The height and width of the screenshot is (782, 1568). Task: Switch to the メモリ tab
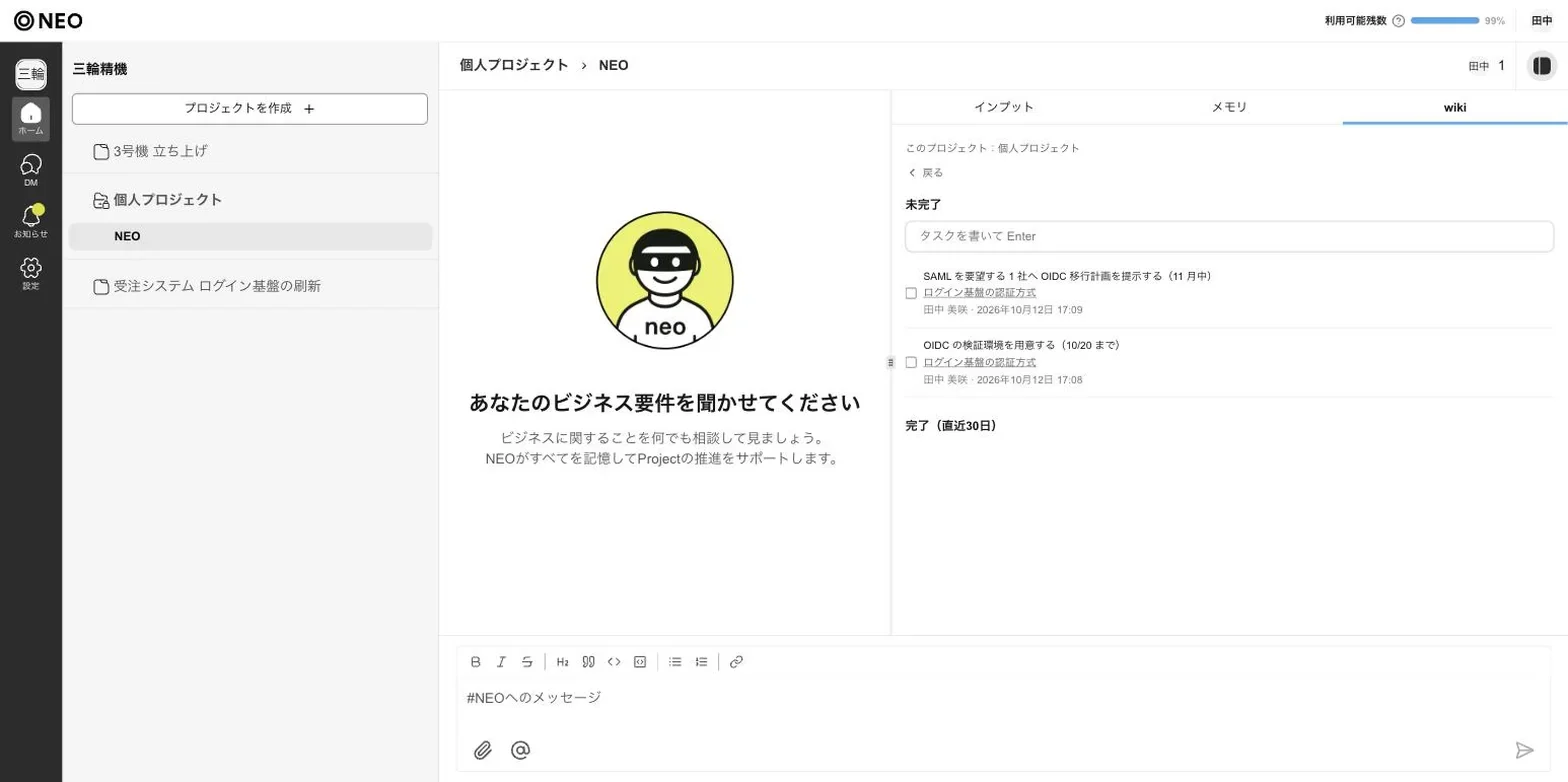click(1229, 107)
